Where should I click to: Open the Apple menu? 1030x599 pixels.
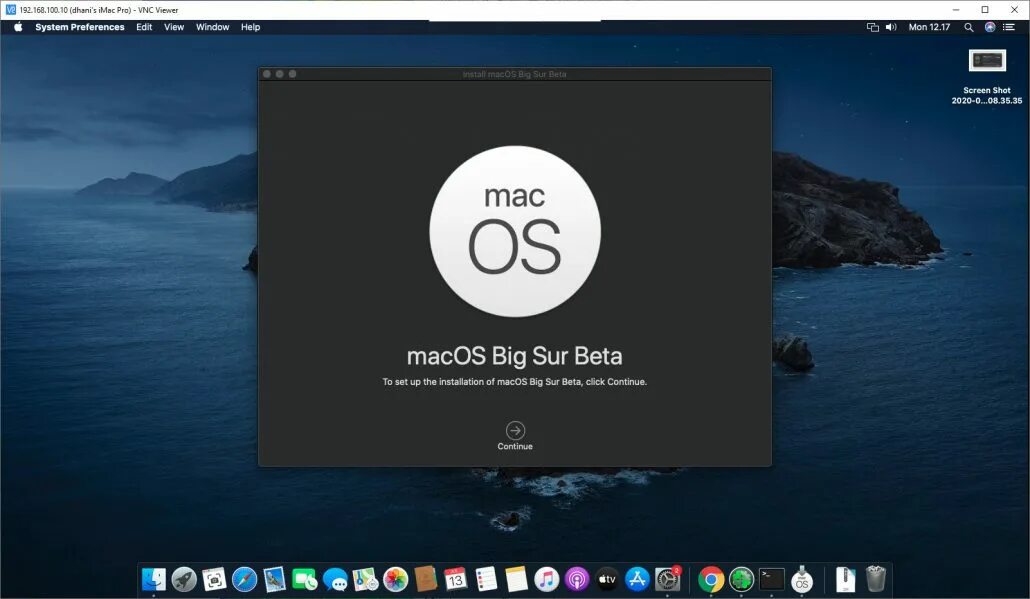18,27
